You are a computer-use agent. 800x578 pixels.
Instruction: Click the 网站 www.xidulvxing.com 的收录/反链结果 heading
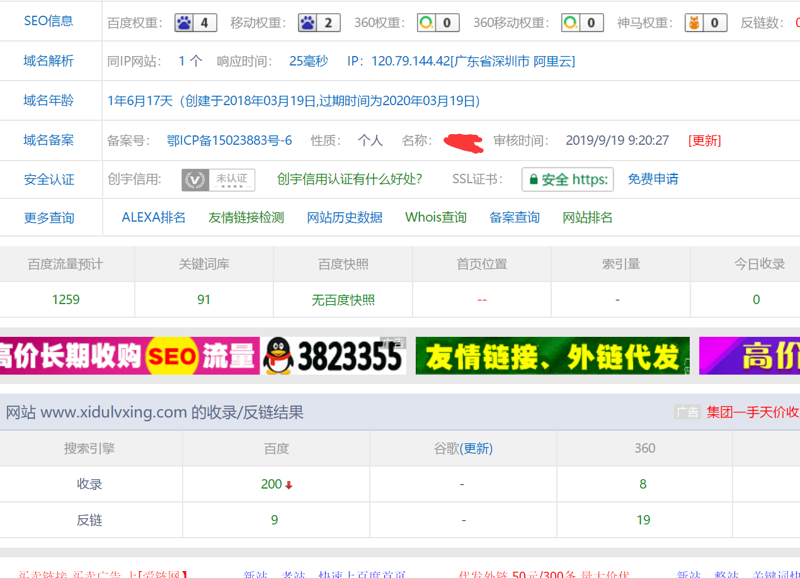pyautogui.click(x=155, y=412)
